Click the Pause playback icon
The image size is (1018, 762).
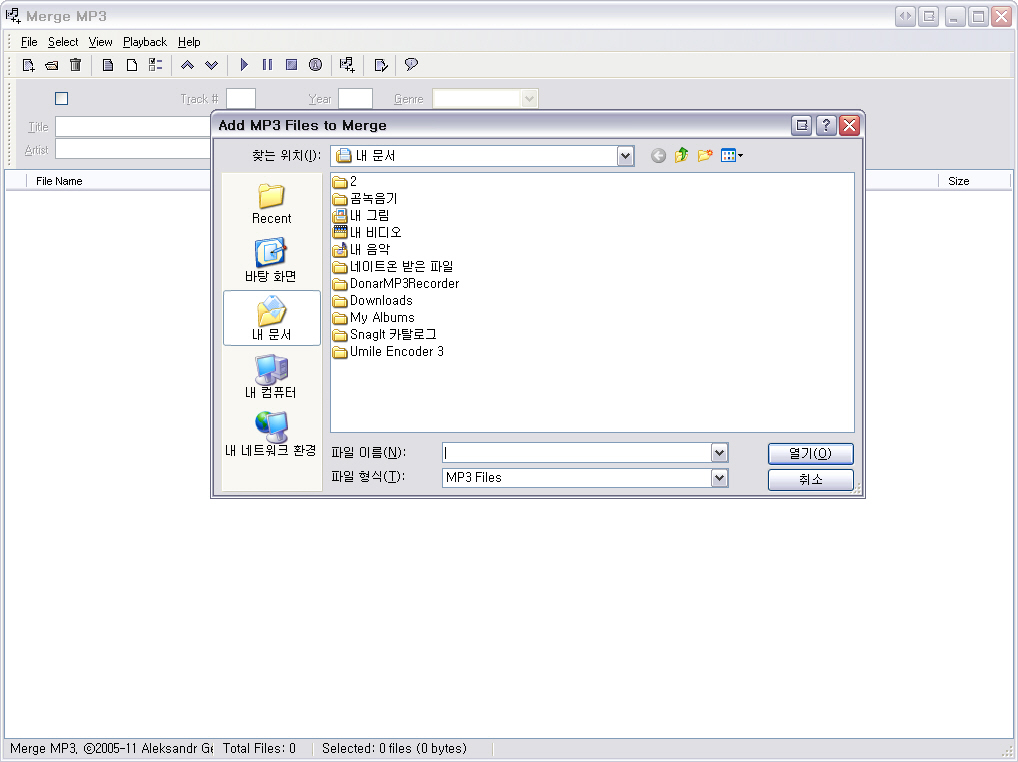tap(267, 65)
